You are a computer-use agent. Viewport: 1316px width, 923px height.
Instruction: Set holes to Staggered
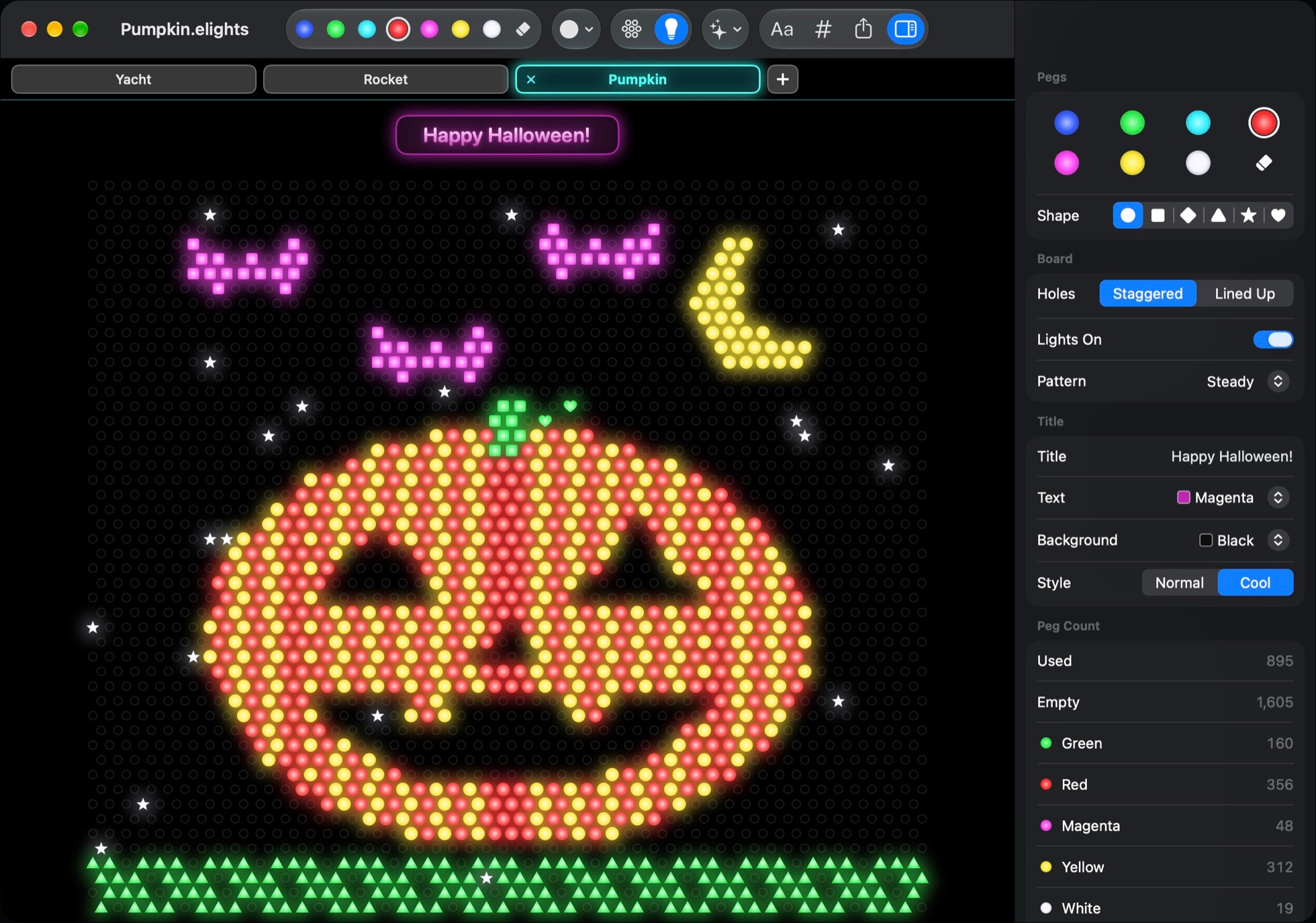(x=1147, y=294)
